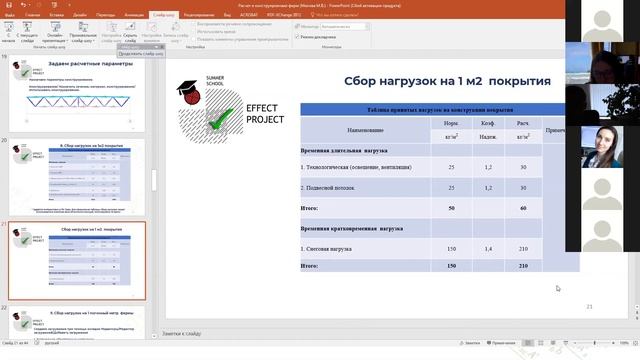640x360 pixels.
Task: Switch to Slide Sorter view icon
Action: pos(540,343)
